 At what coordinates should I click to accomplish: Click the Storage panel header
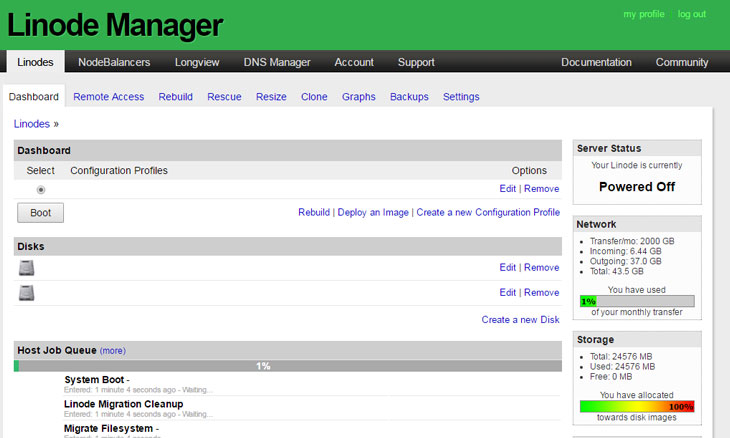tap(637, 339)
